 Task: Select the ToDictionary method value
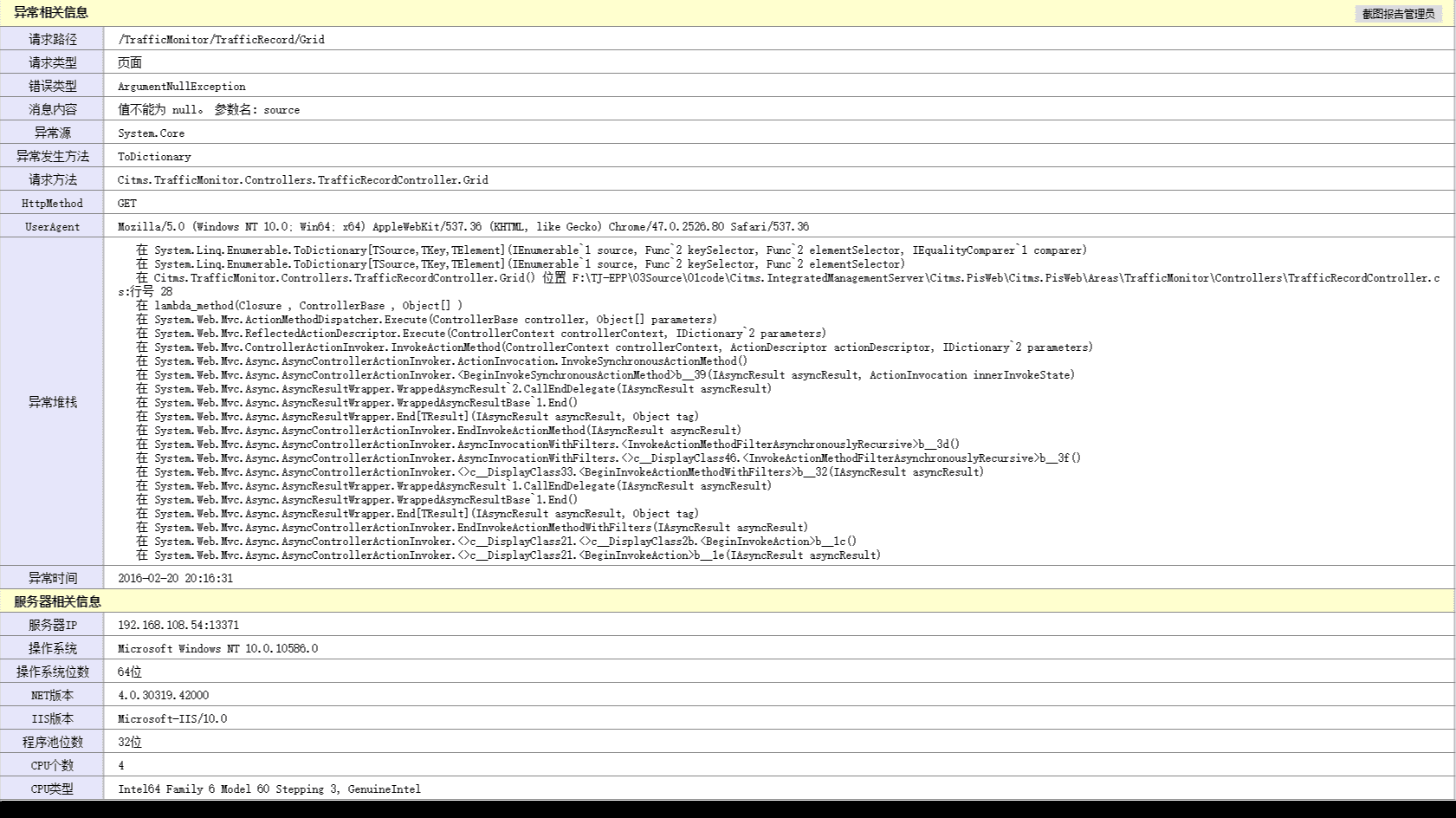click(154, 156)
